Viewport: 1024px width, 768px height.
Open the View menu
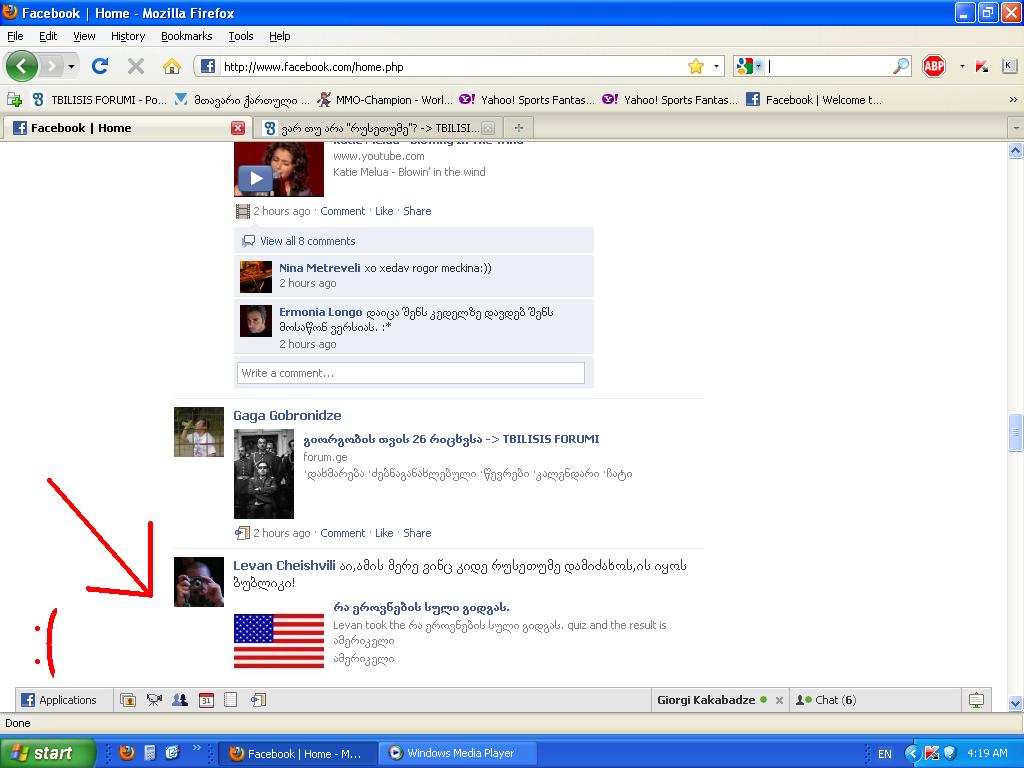pyautogui.click(x=84, y=36)
